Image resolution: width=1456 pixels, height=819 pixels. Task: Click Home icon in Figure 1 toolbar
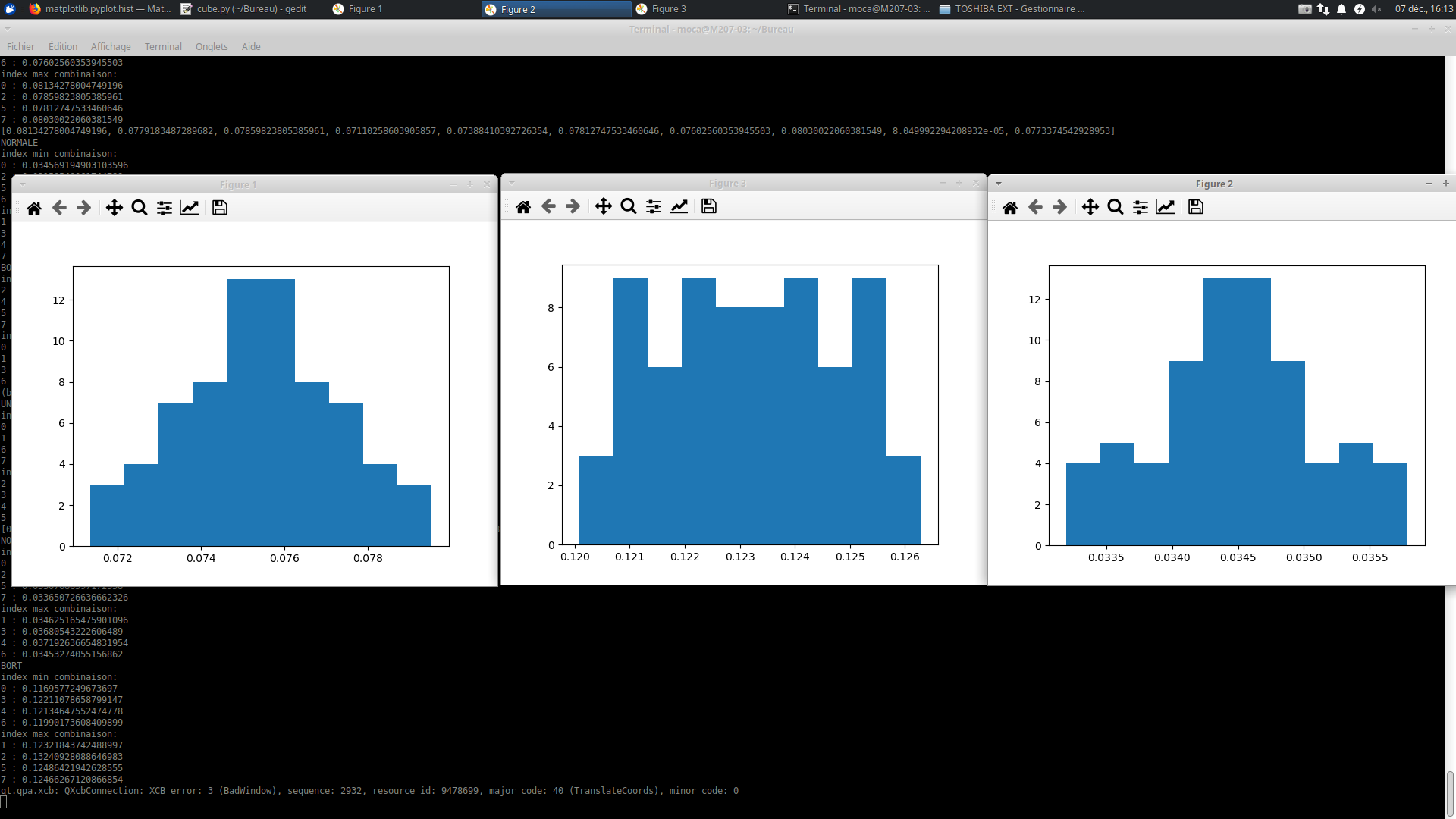pos(34,208)
